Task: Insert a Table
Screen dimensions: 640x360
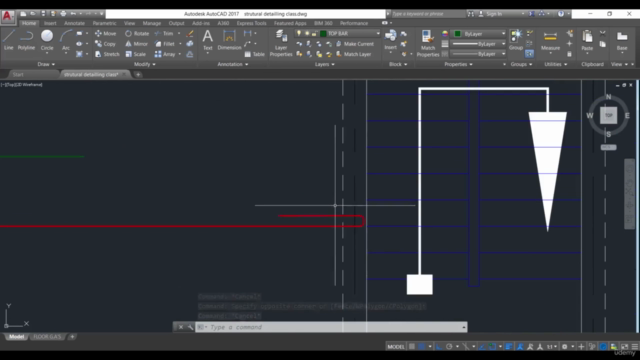Action: [x=254, y=54]
